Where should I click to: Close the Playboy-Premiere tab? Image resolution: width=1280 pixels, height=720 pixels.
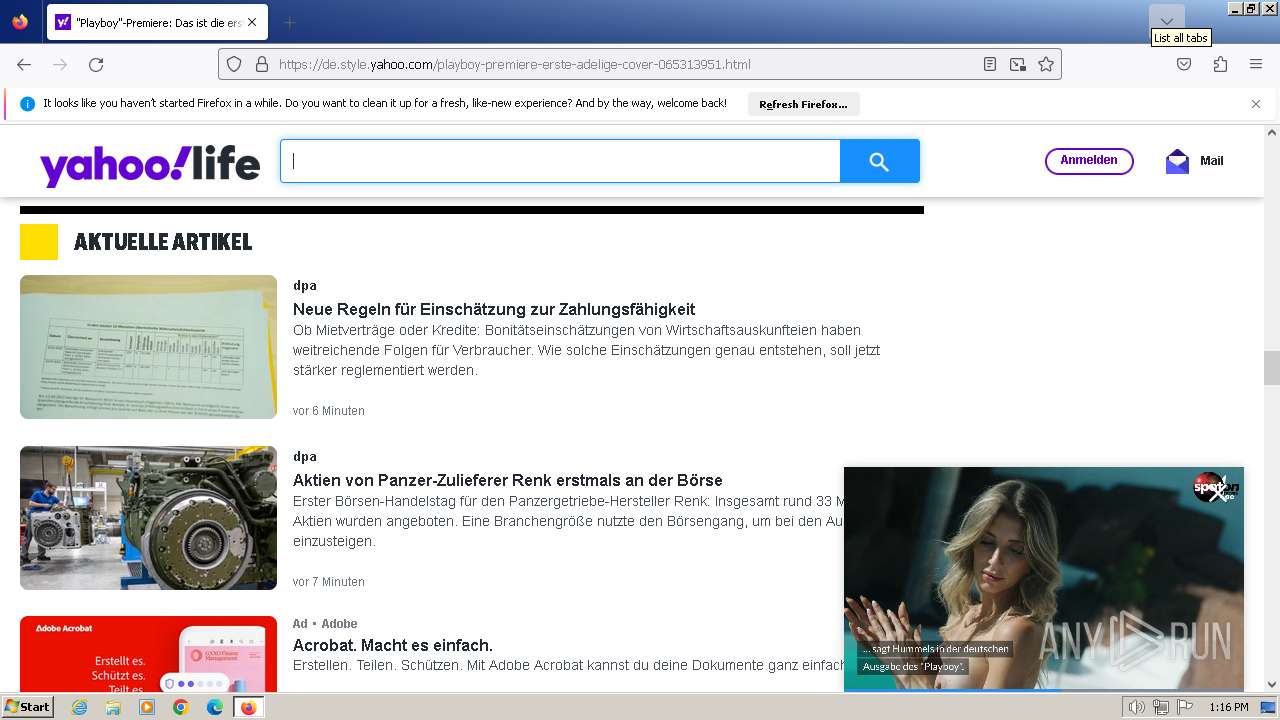pyautogui.click(x=251, y=22)
